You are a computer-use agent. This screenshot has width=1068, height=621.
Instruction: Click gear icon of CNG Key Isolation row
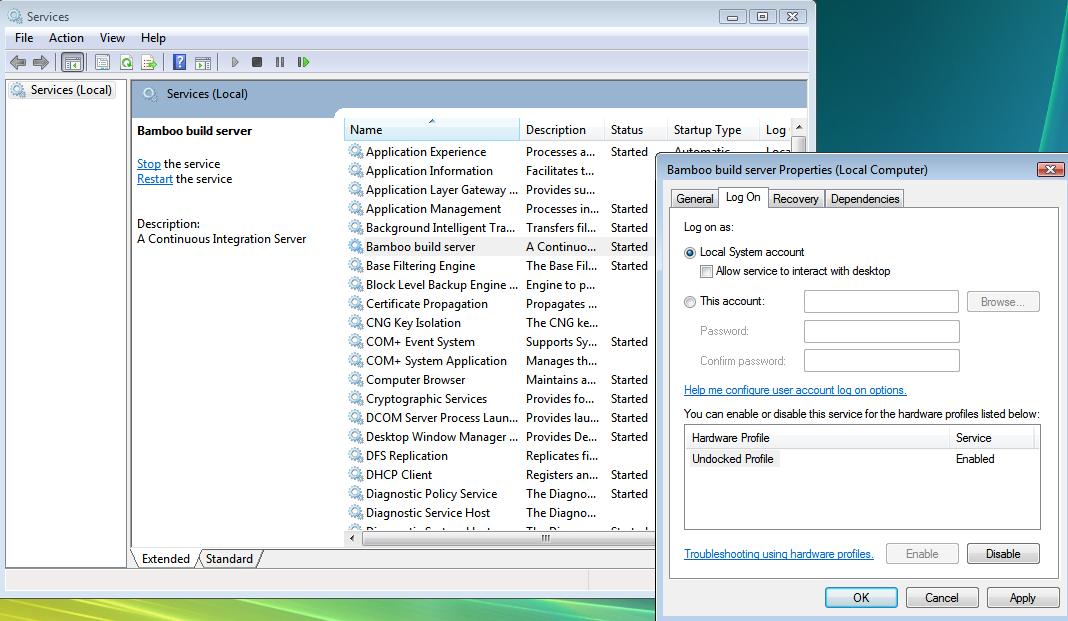tap(356, 323)
